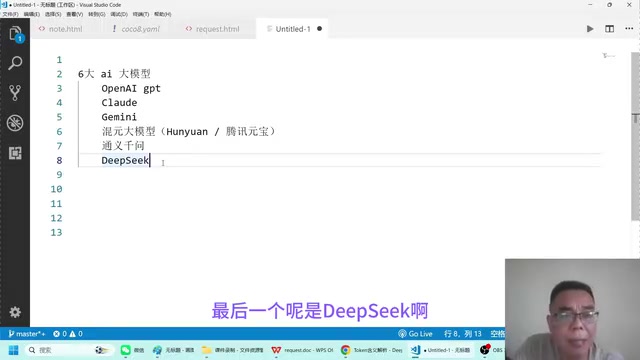
Task: Open WeChat 微信 from the taskbar
Action: click(x=132, y=350)
